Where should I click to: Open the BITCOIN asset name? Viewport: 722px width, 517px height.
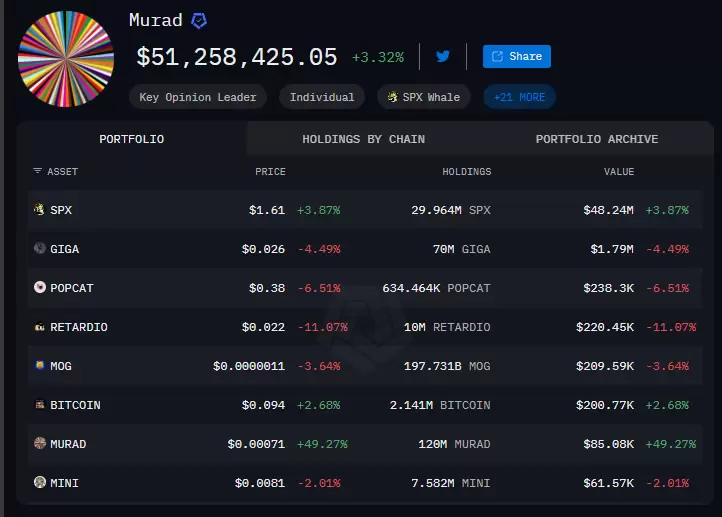(75, 405)
